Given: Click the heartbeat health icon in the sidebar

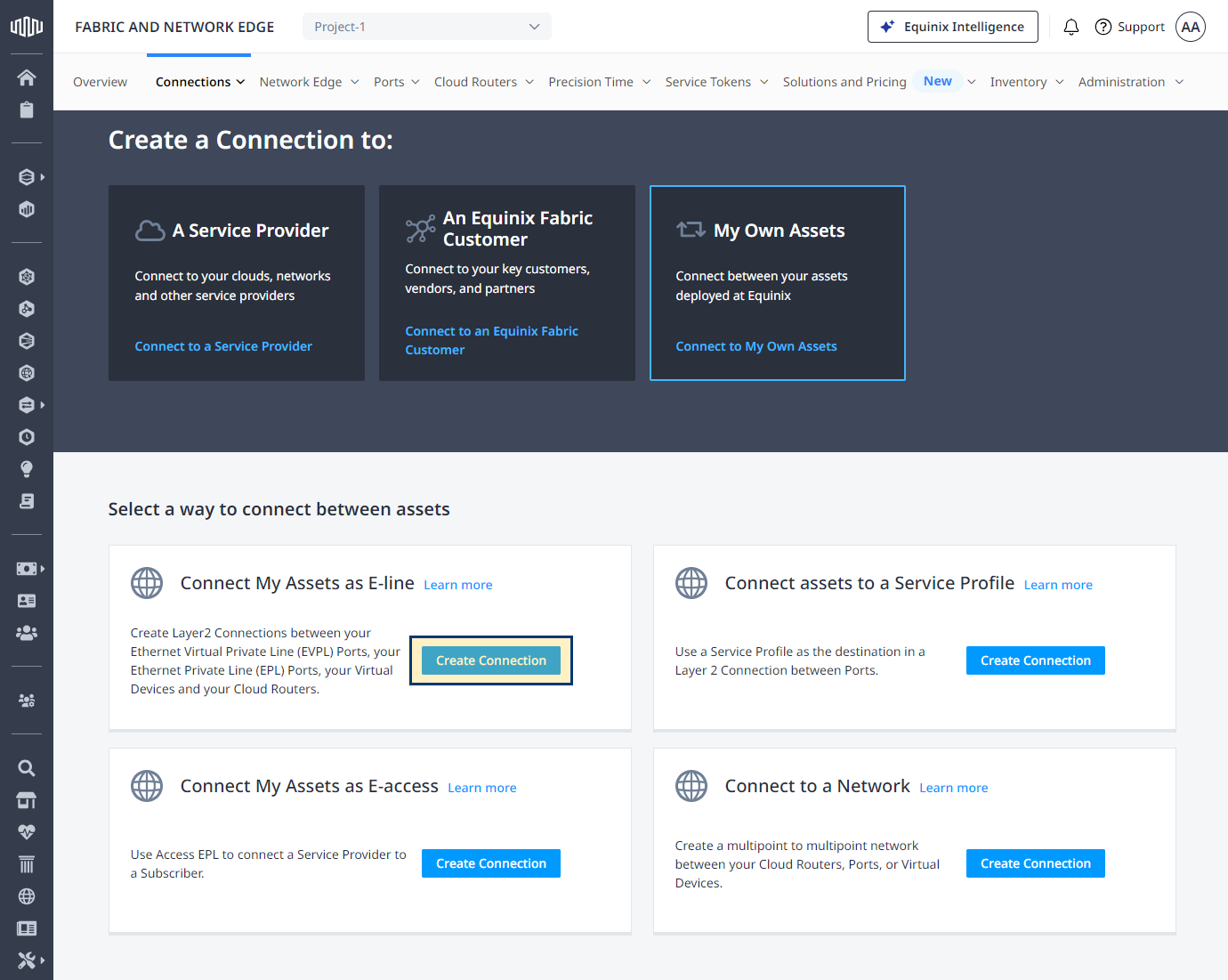Looking at the screenshot, I should pos(27,832).
